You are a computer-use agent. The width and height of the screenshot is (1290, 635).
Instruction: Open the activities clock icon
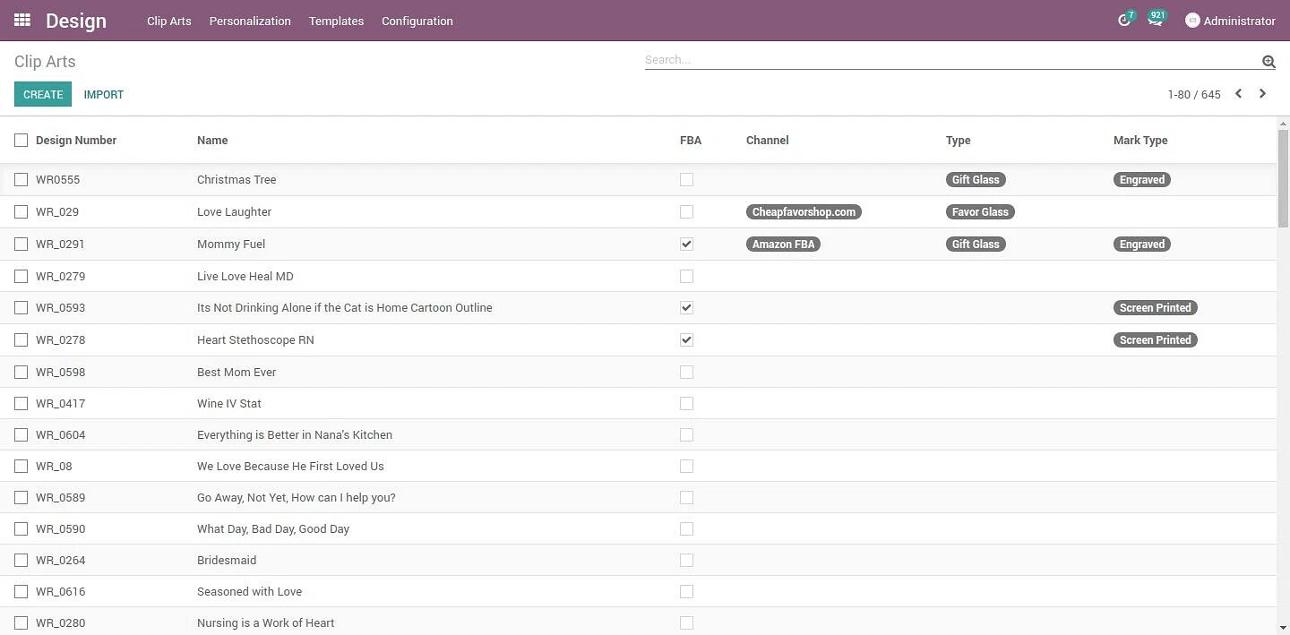click(1124, 20)
